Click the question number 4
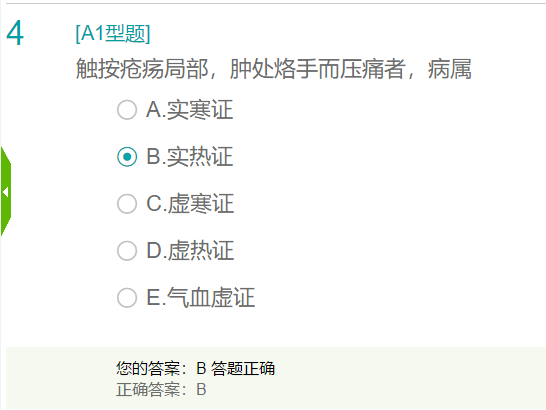 click(x=15, y=33)
